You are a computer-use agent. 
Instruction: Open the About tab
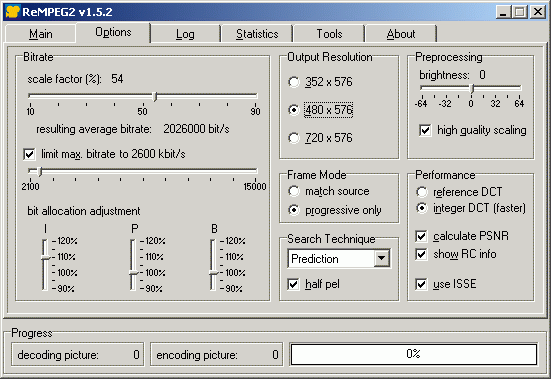click(x=401, y=34)
